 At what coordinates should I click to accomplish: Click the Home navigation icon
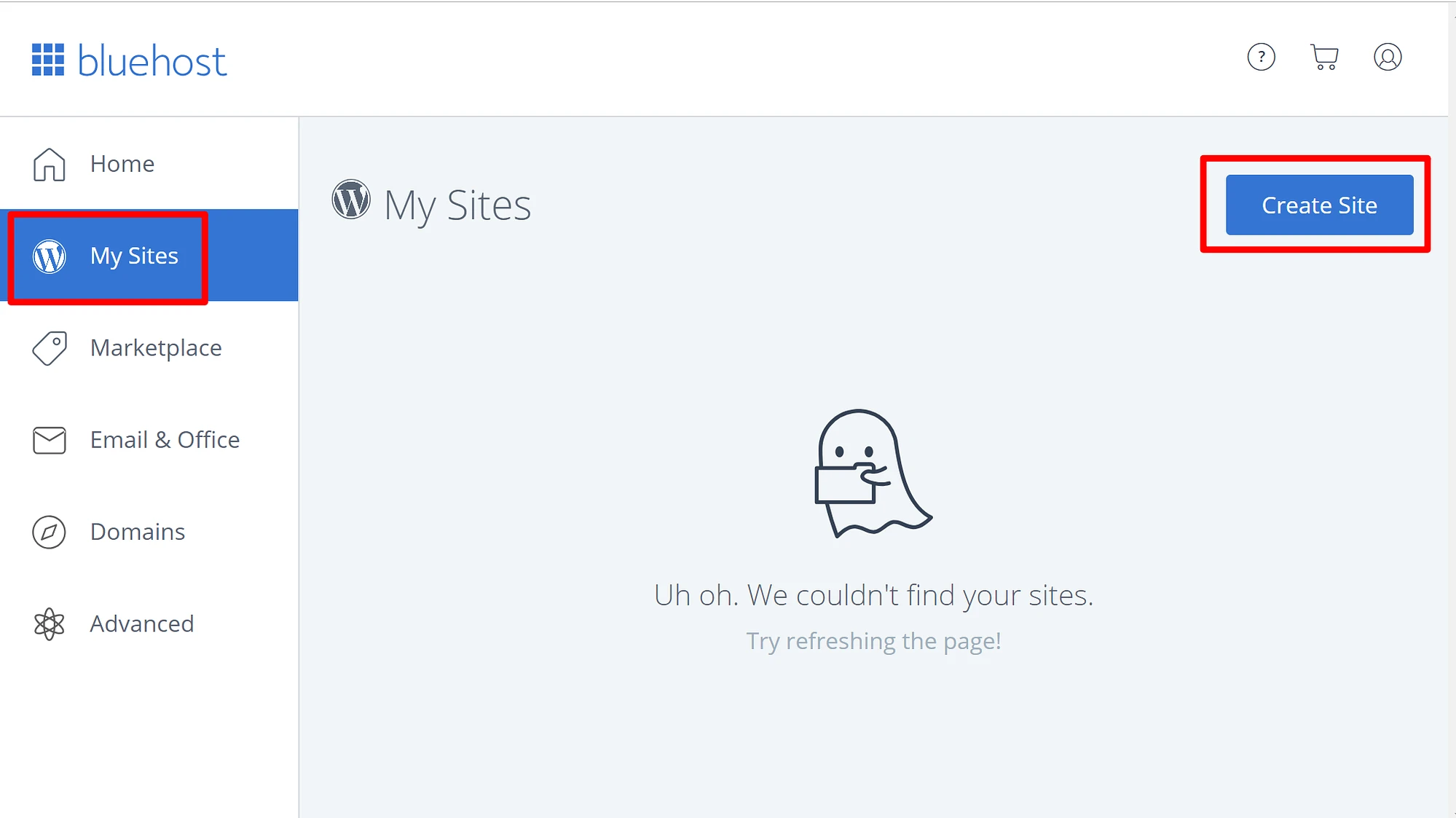pos(47,164)
